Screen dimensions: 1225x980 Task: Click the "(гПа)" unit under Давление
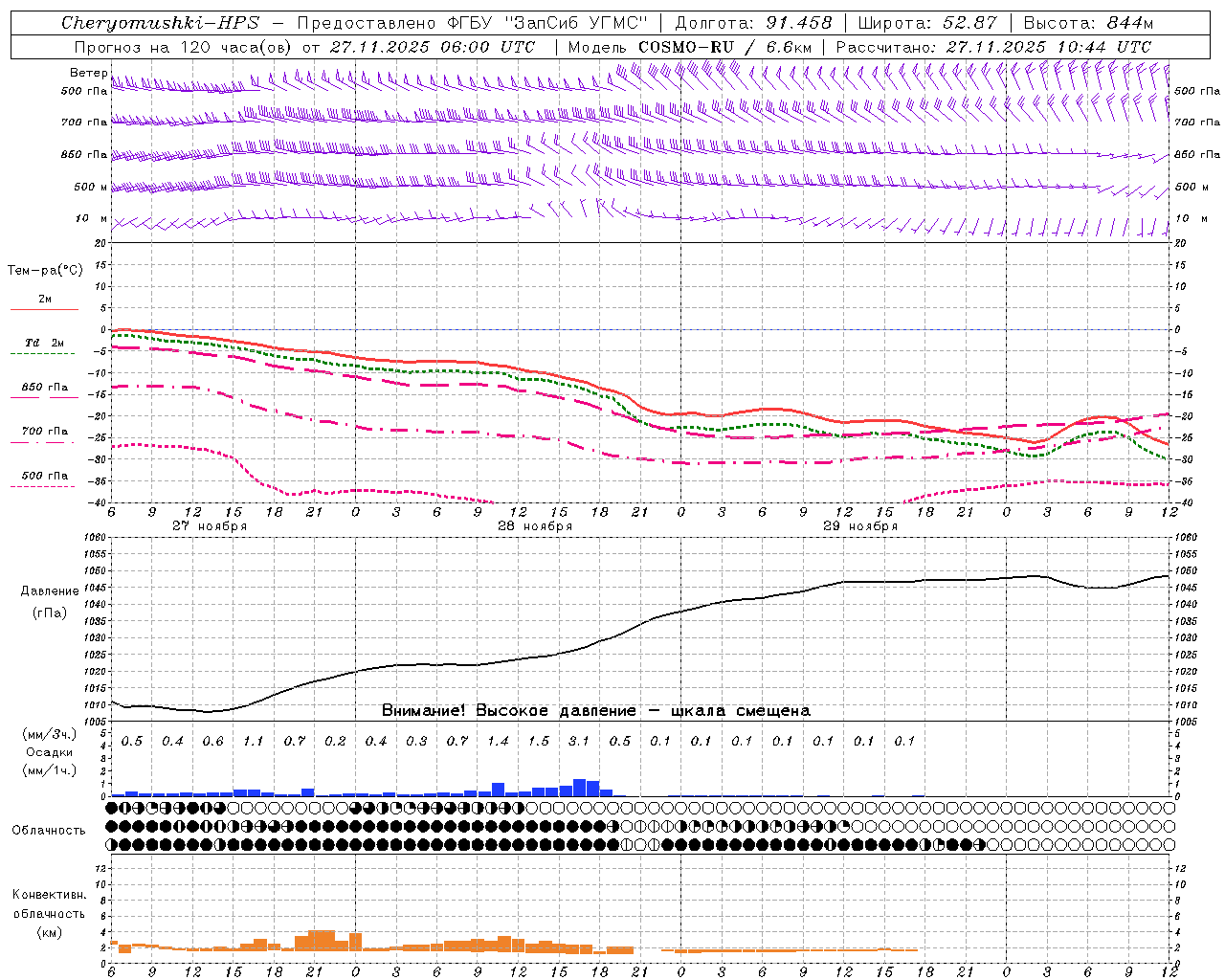(x=50, y=612)
